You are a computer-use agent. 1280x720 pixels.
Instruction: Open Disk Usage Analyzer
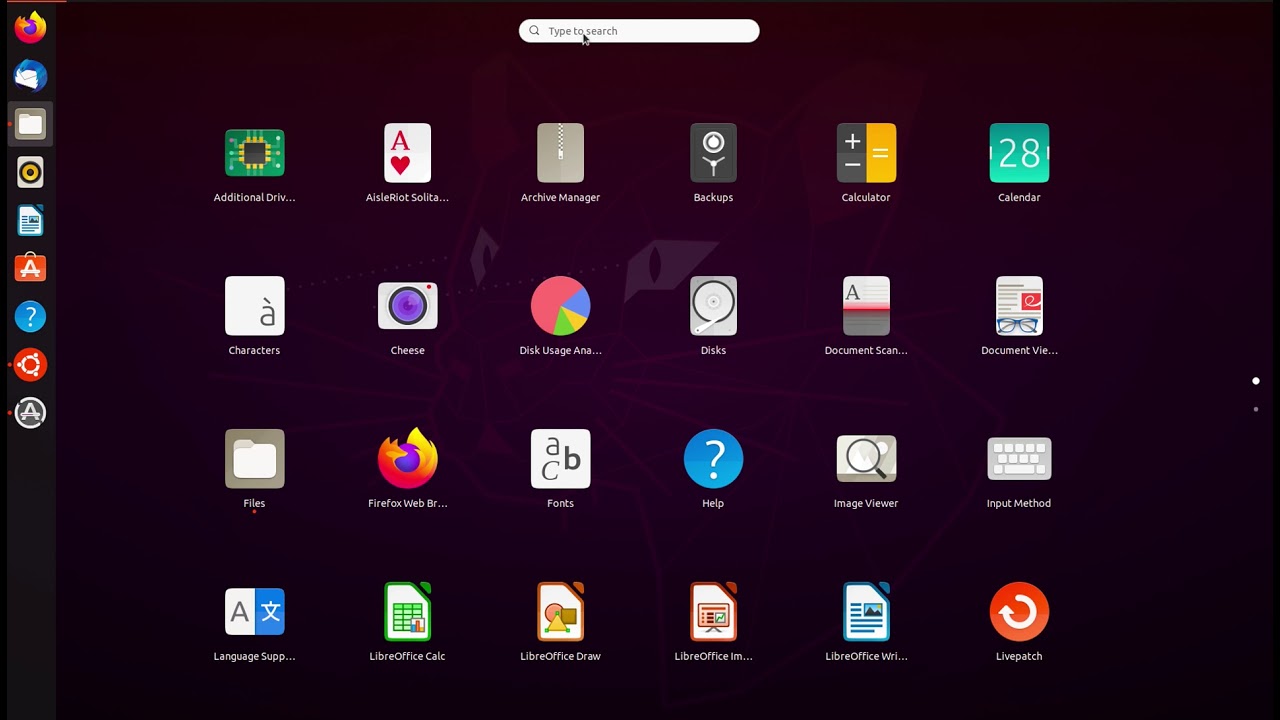(560, 307)
